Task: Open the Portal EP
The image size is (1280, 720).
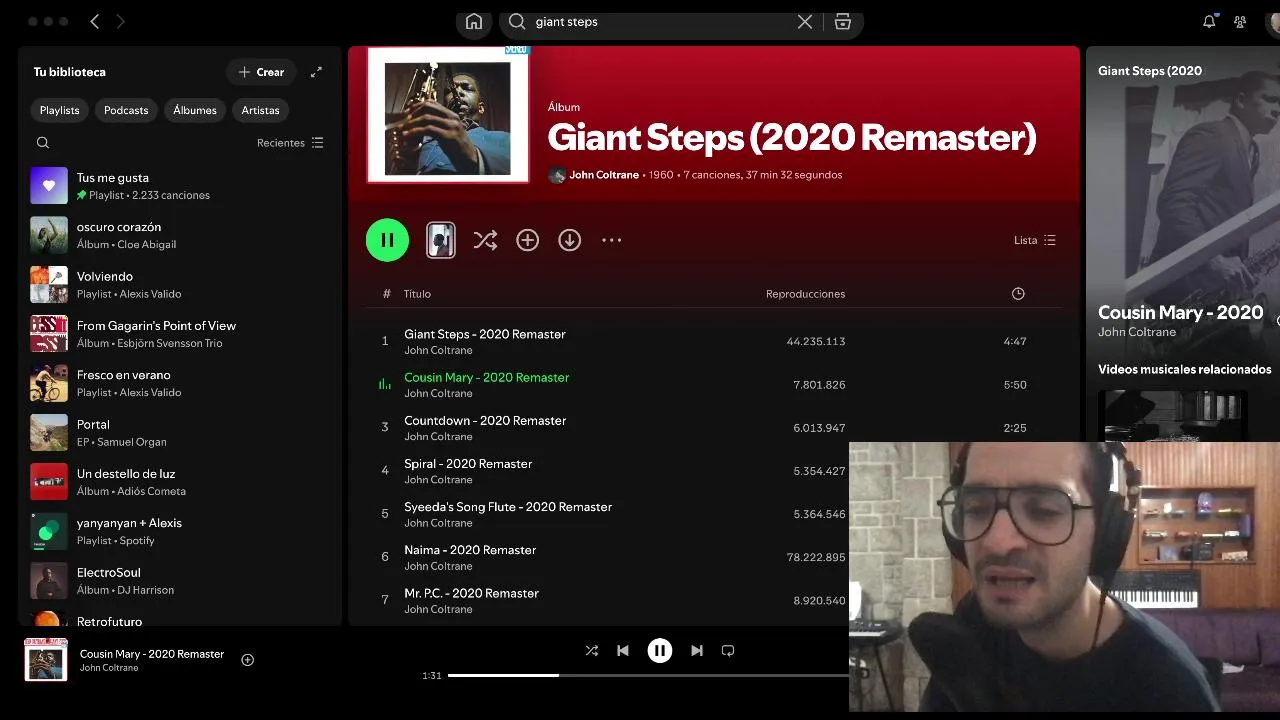Action: [180, 433]
